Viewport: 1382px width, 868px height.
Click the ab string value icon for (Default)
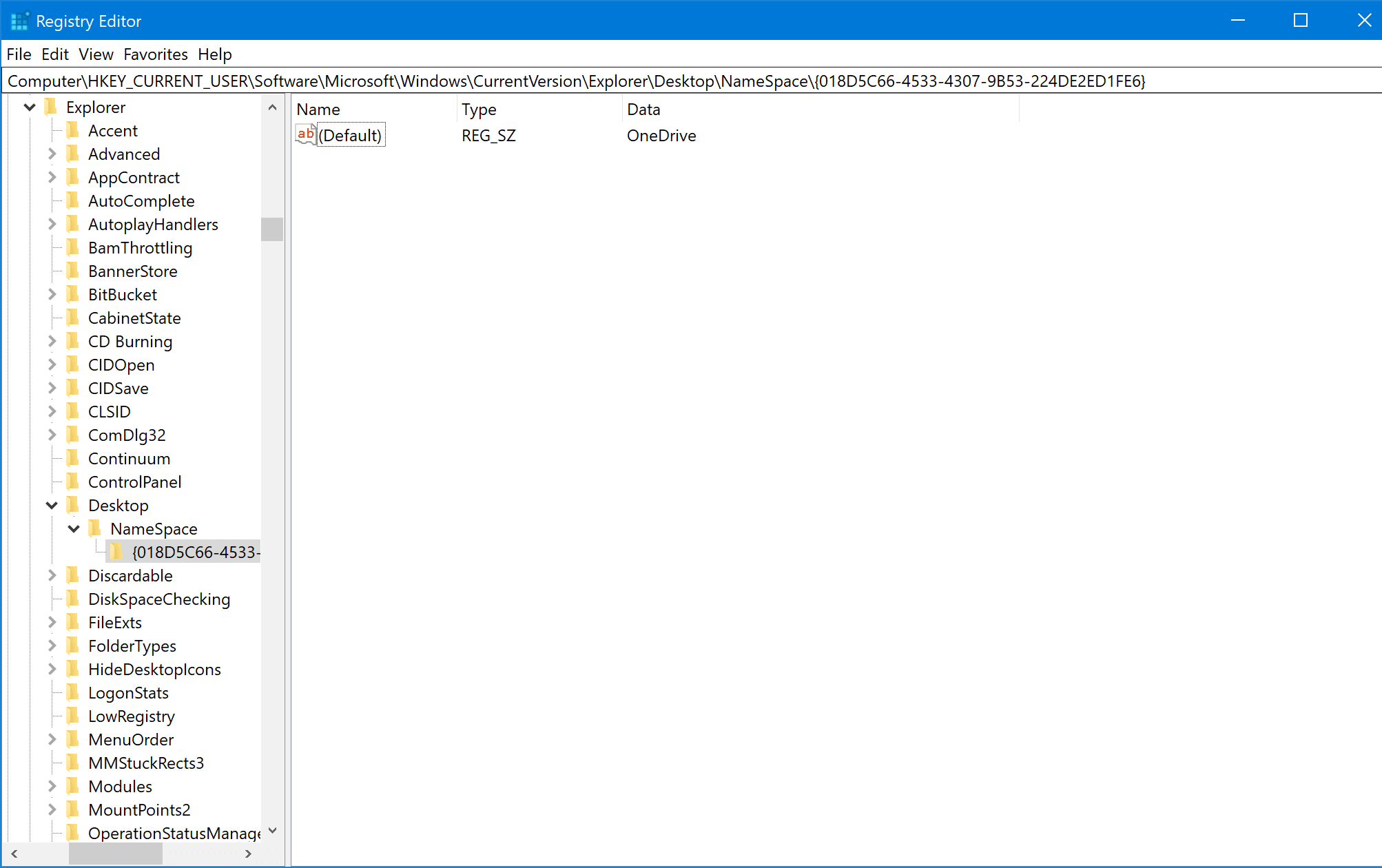pos(305,134)
